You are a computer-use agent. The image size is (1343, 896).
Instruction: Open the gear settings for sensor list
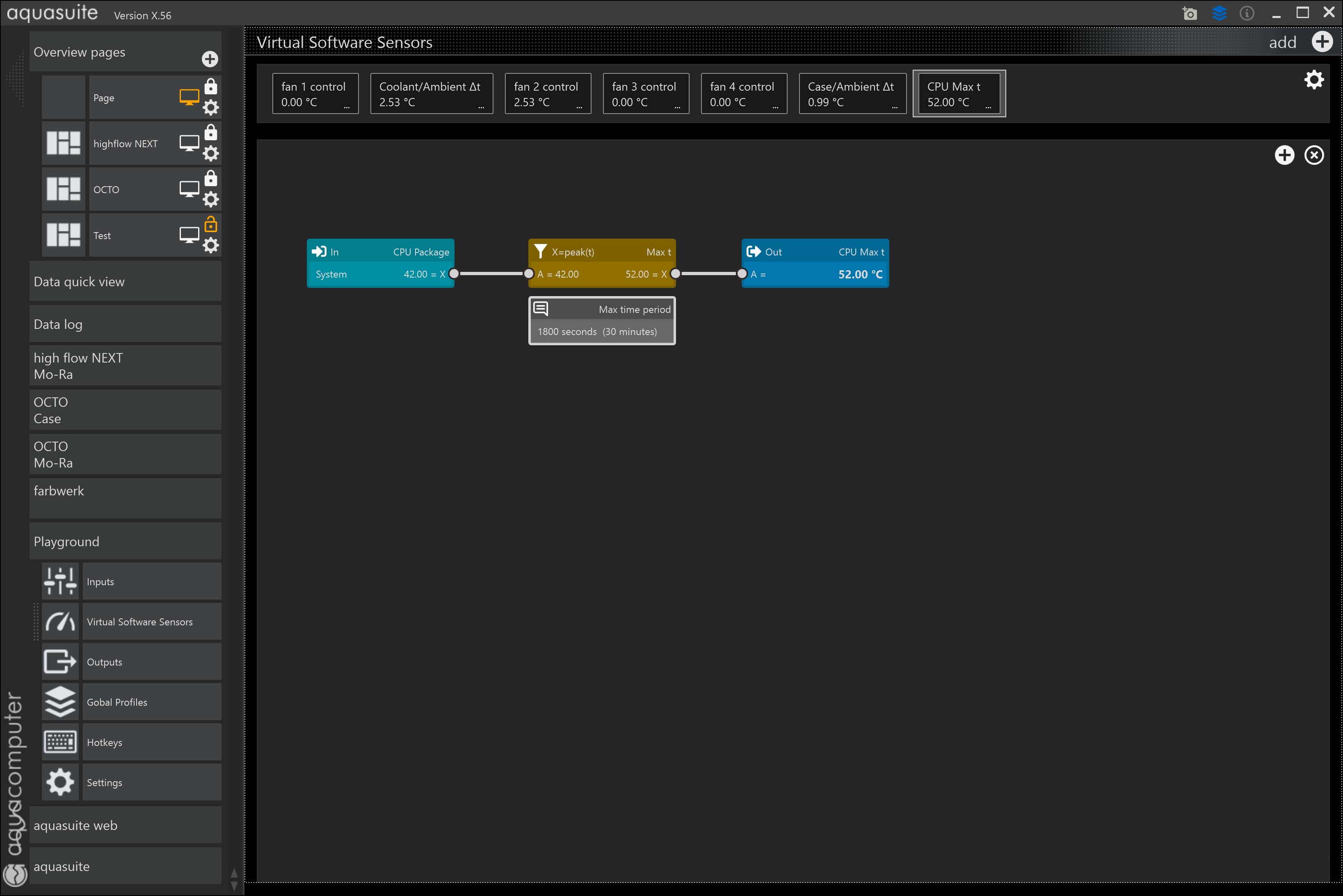(1314, 80)
